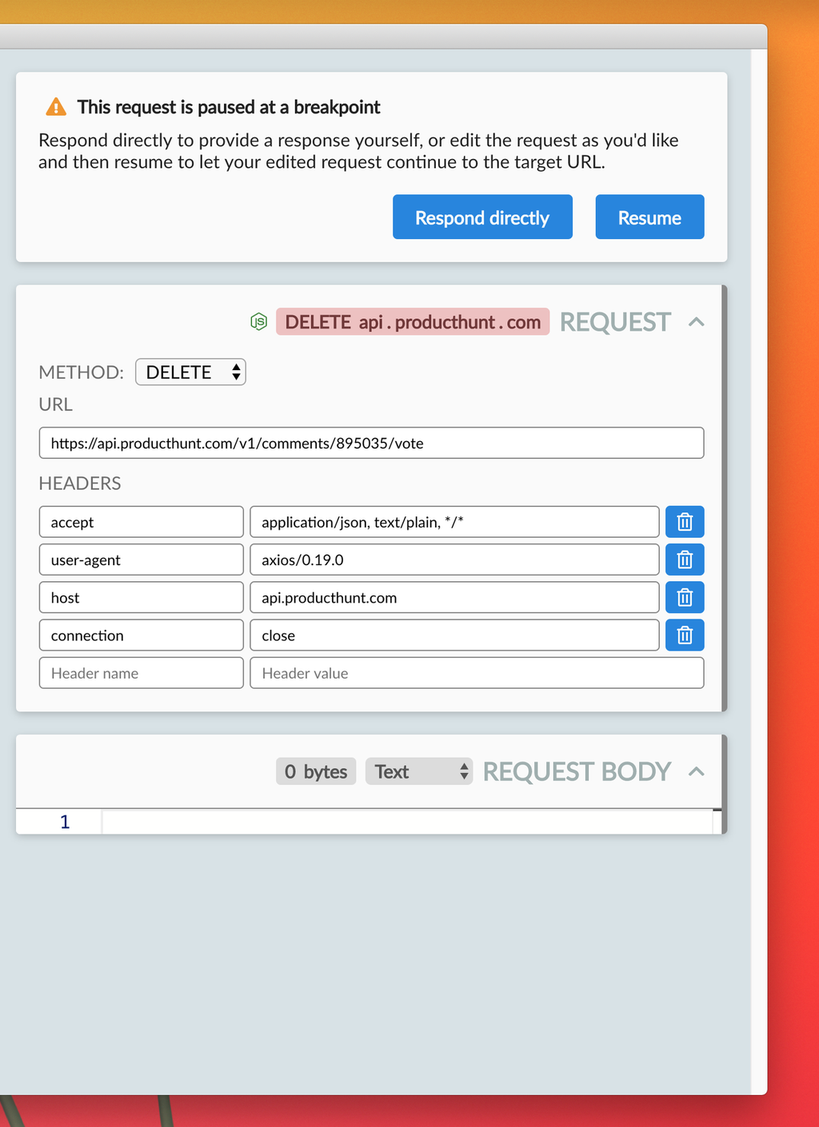The height and width of the screenshot is (1127, 819).
Task: Click Respond directly
Action: (x=482, y=216)
